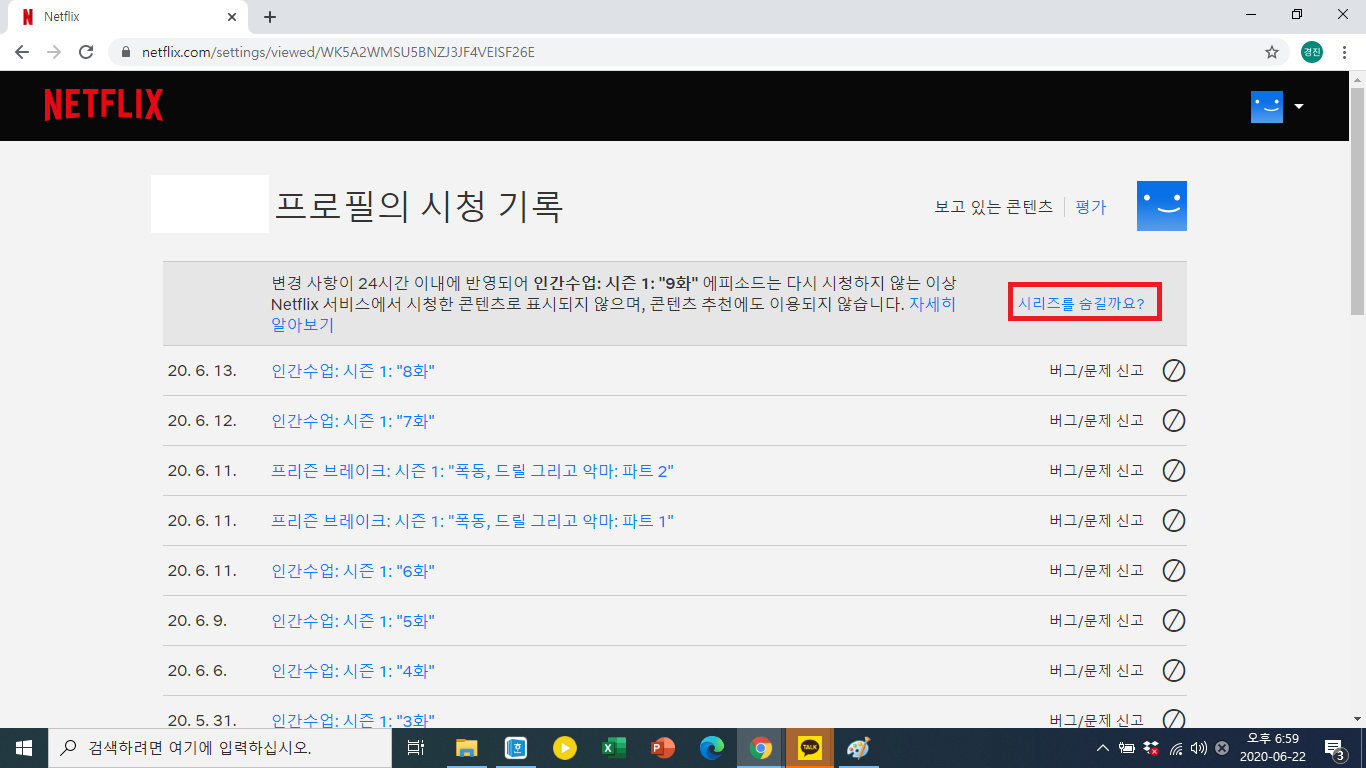This screenshot has height=768, width=1366.
Task: Click the large profile avatar beside 평가
Action: point(1162,206)
